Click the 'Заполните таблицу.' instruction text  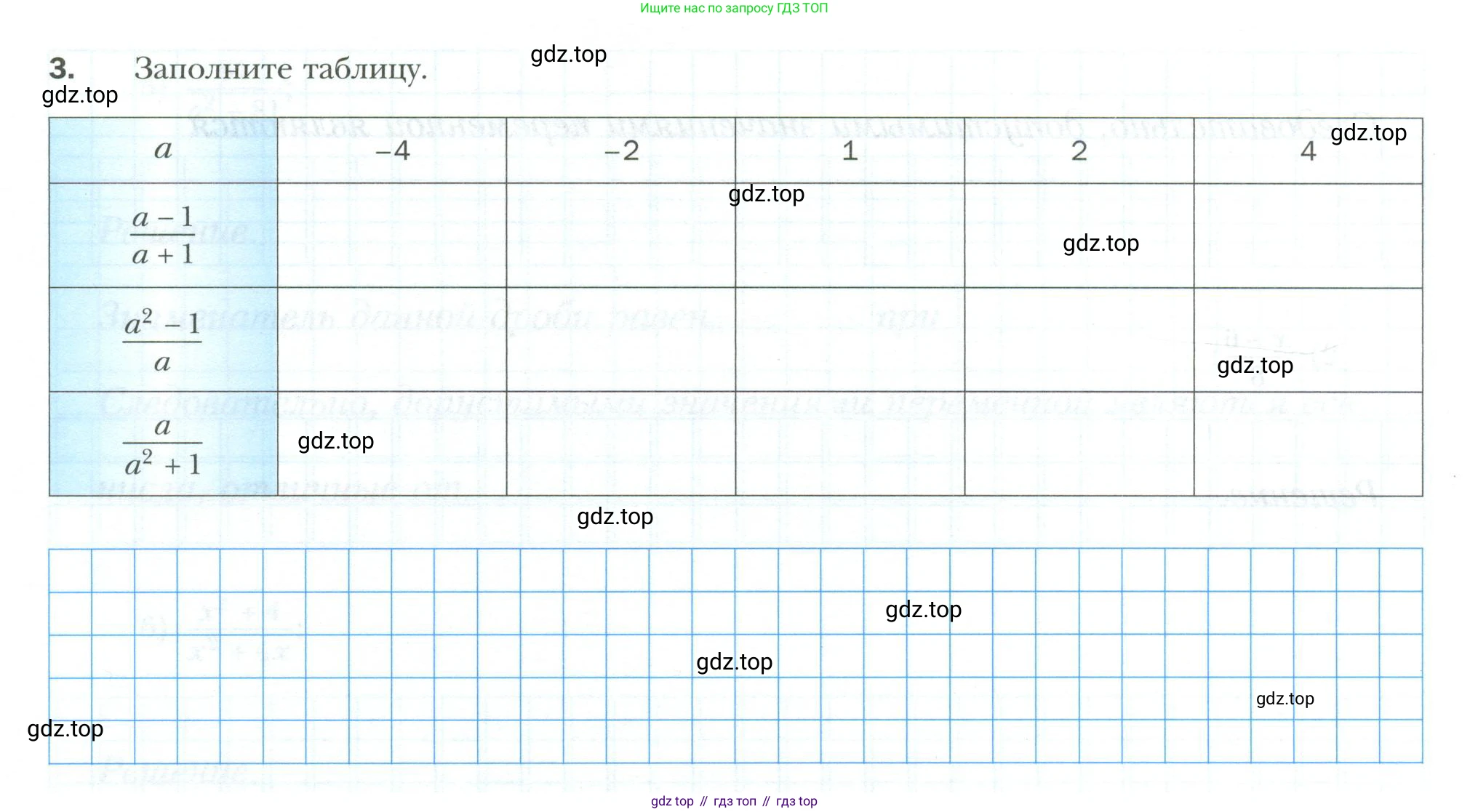coord(281,70)
